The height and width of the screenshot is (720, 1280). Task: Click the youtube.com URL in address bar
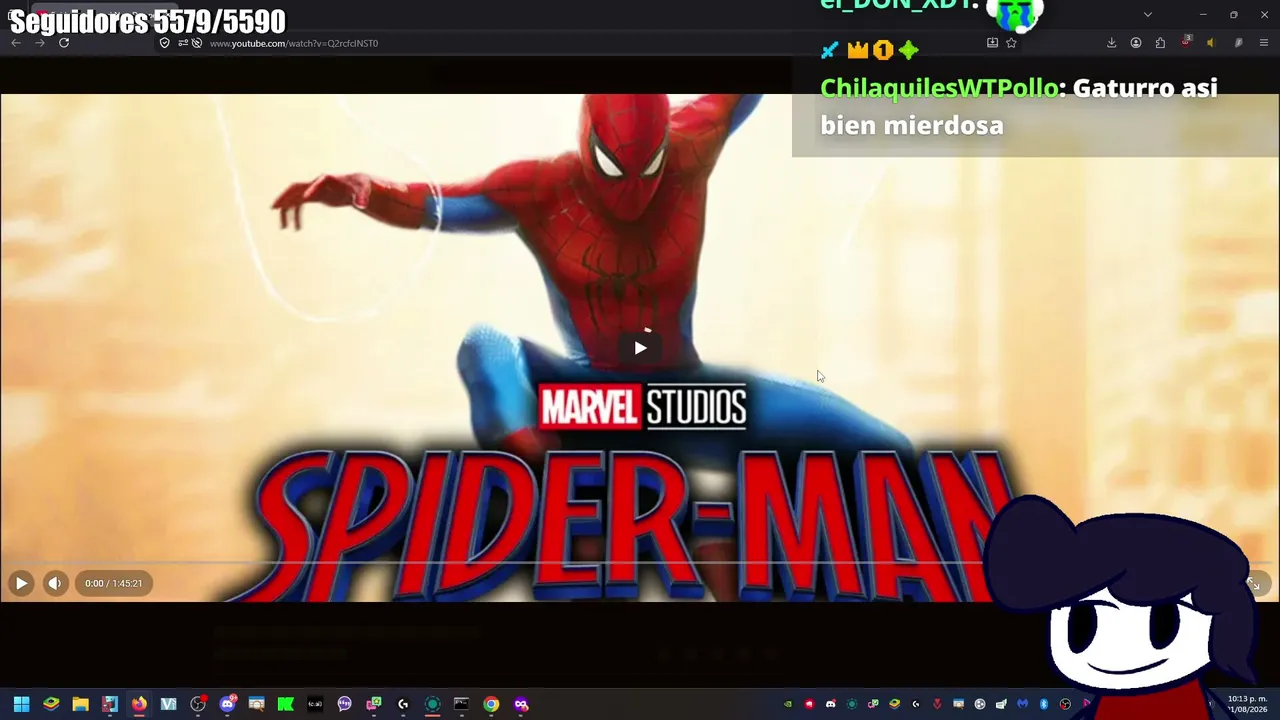coord(294,43)
